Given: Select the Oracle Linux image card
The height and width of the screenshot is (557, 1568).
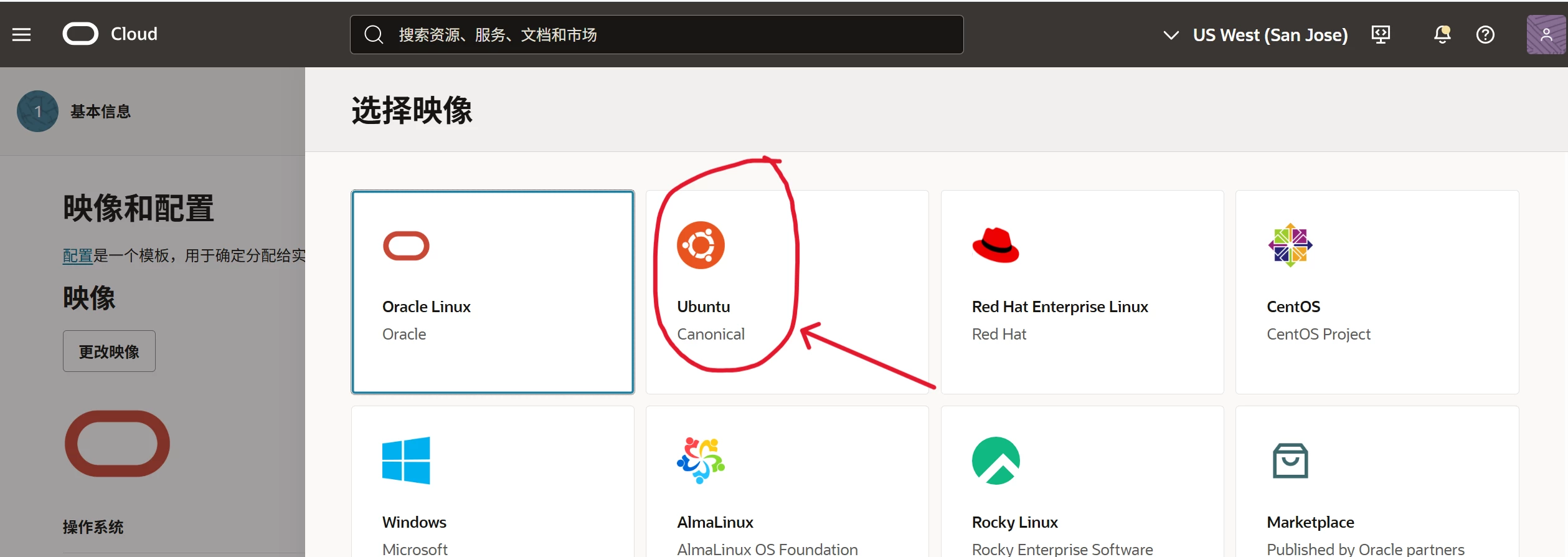Looking at the screenshot, I should click(x=493, y=292).
